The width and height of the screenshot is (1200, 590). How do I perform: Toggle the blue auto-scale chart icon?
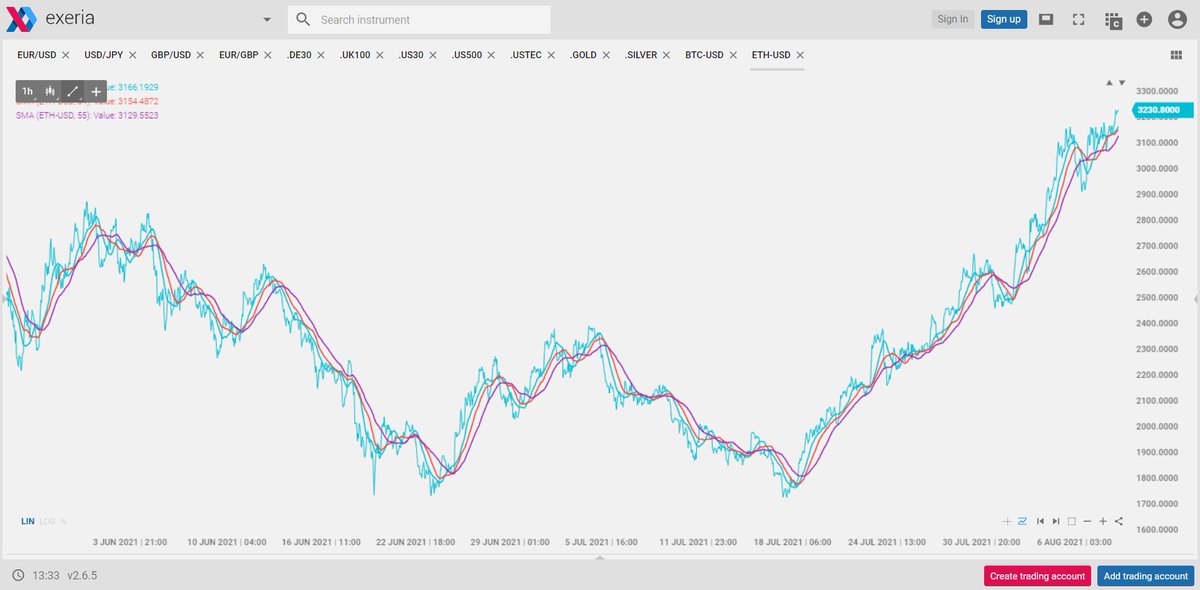coord(1023,521)
